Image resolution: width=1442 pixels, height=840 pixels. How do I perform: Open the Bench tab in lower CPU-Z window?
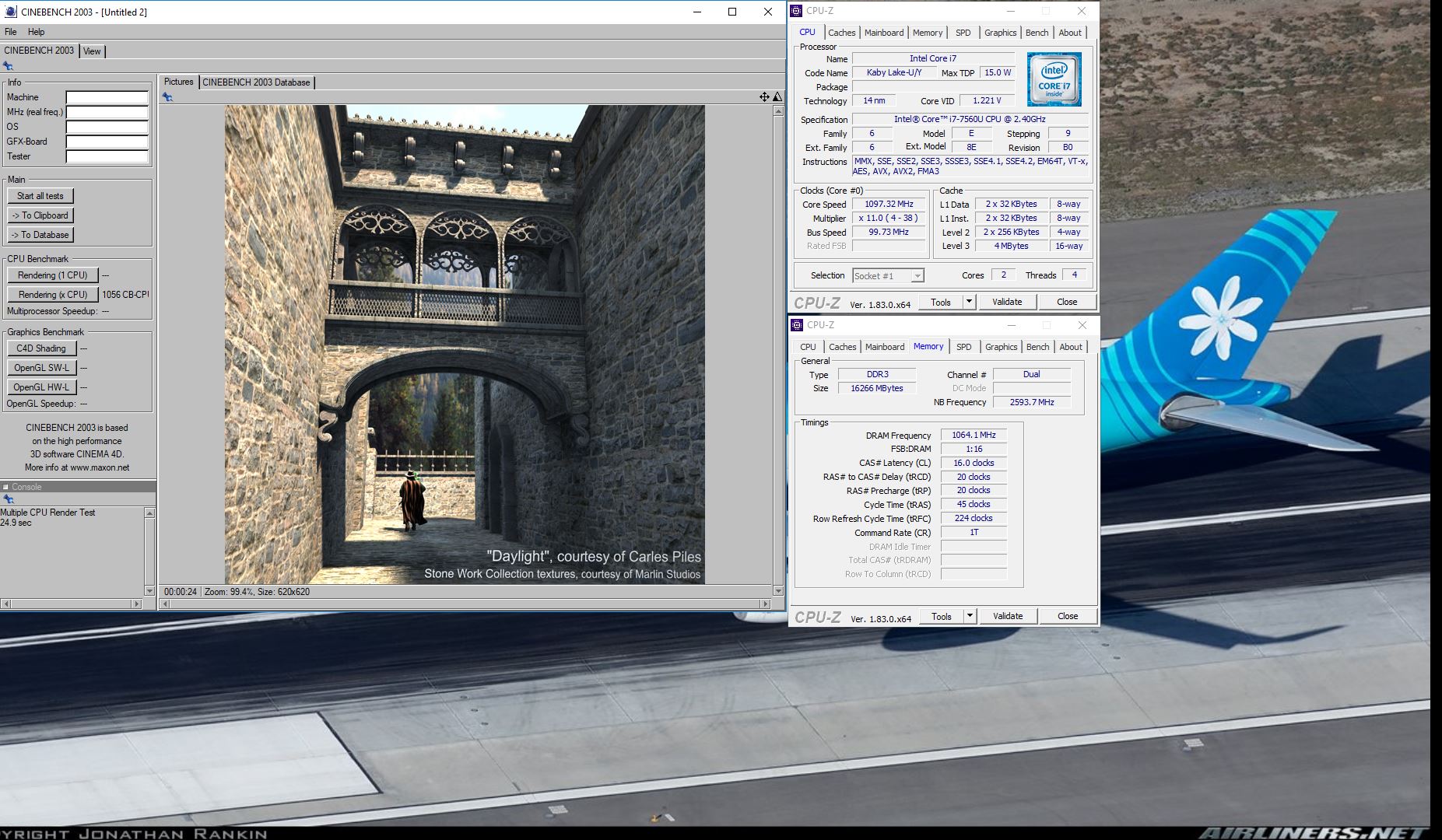(x=1037, y=347)
